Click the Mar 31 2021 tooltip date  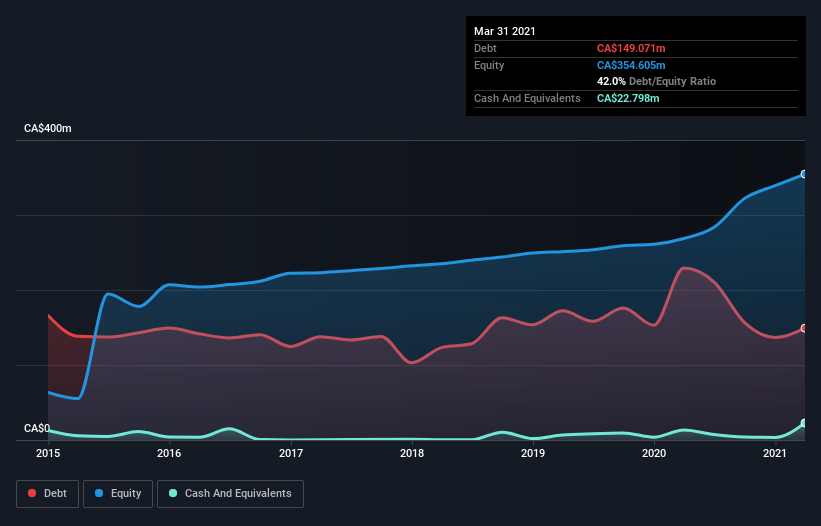point(505,31)
